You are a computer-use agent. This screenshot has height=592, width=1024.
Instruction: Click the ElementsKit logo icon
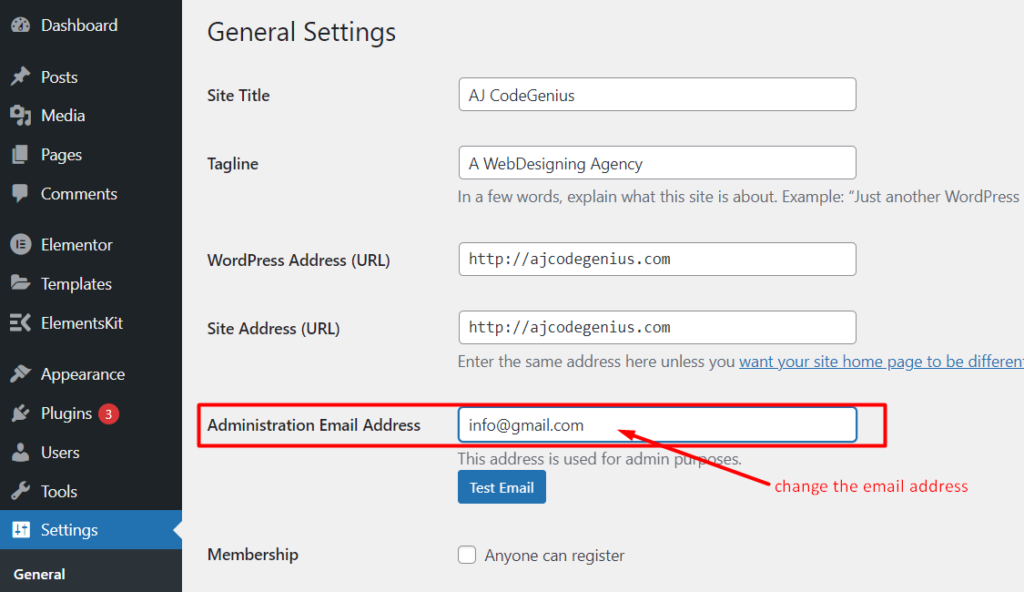[x=20, y=323]
